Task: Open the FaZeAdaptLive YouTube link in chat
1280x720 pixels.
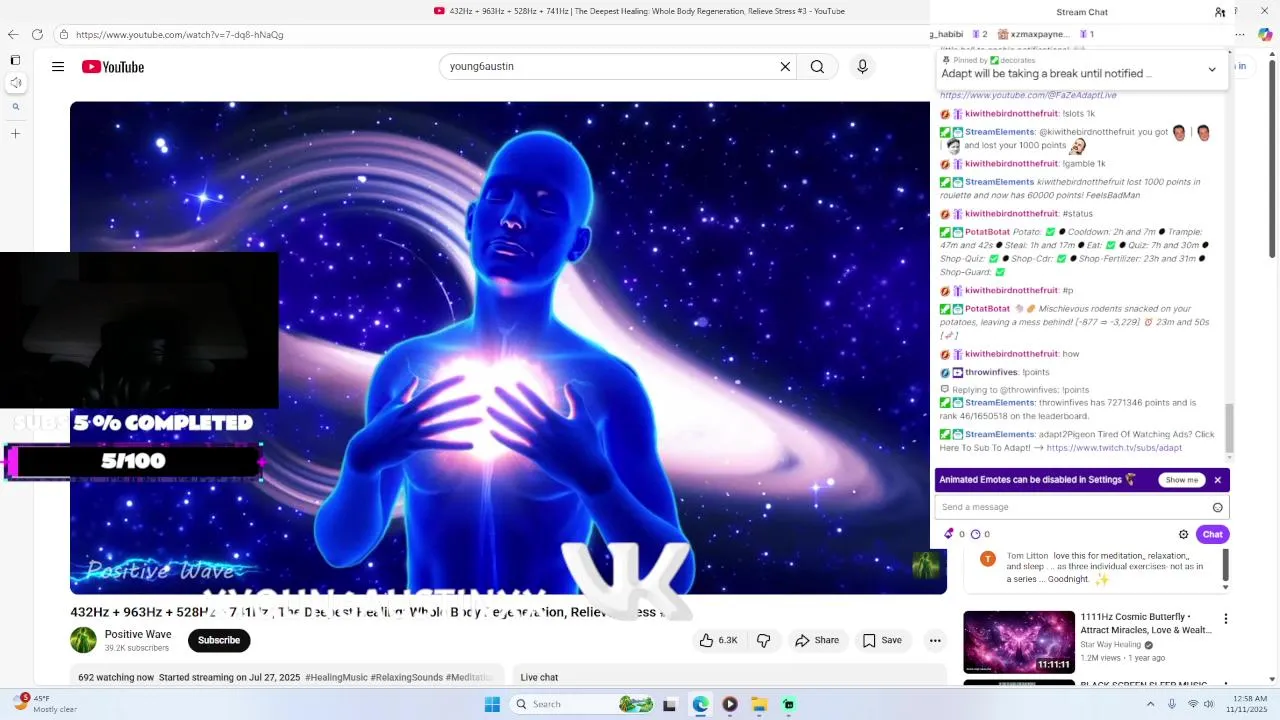Action: coord(1028,95)
